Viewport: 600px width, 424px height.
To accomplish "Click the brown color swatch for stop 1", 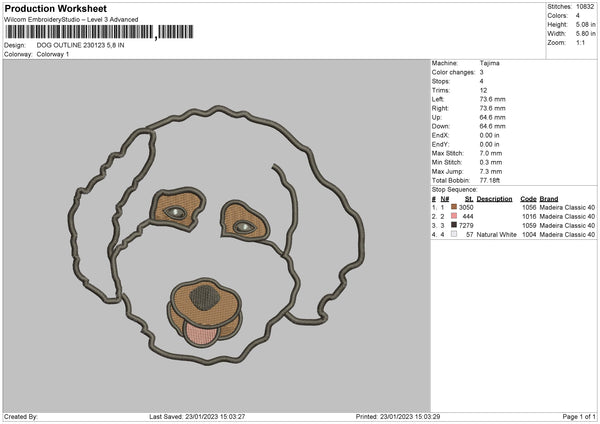I will [454, 207].
